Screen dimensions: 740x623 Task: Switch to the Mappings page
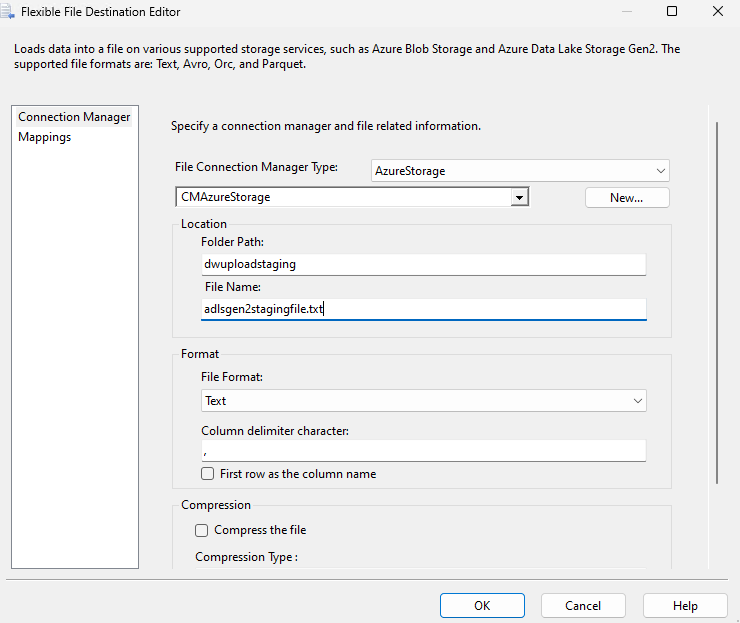[45, 137]
